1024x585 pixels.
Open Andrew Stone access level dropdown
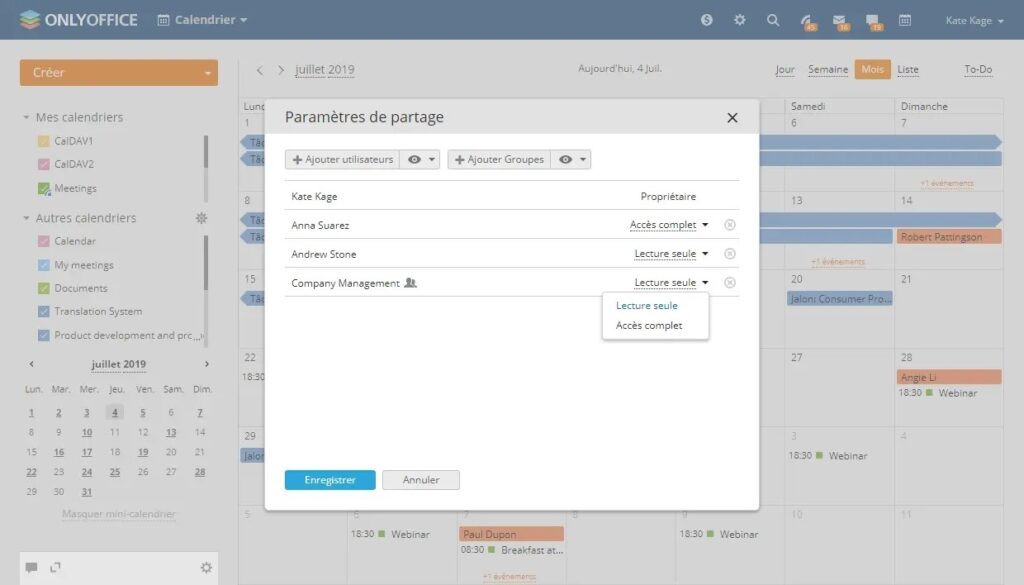[671, 253]
